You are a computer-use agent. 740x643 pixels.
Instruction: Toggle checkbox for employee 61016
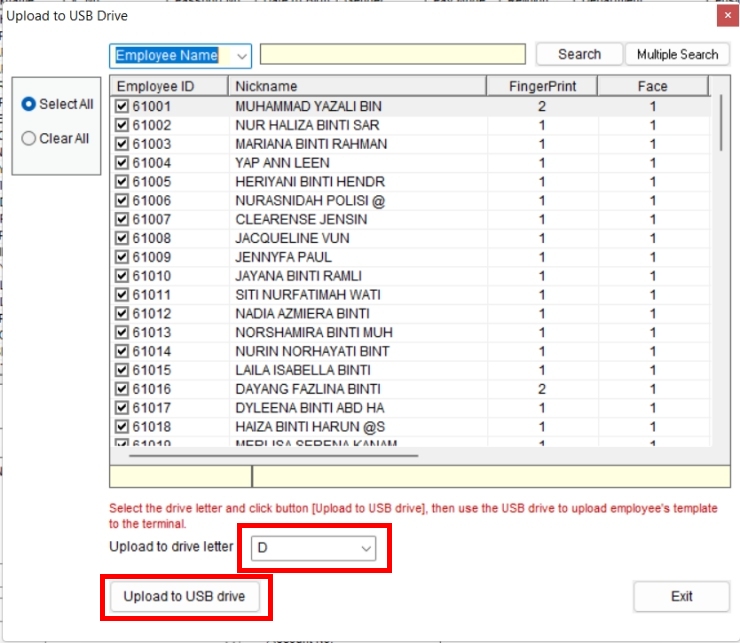[122, 389]
